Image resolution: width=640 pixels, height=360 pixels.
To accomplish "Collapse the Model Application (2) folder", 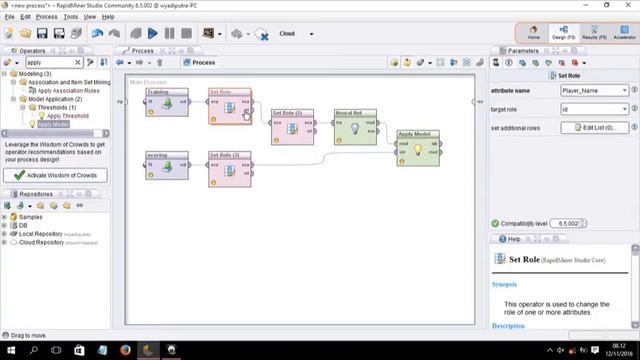I will (13, 99).
